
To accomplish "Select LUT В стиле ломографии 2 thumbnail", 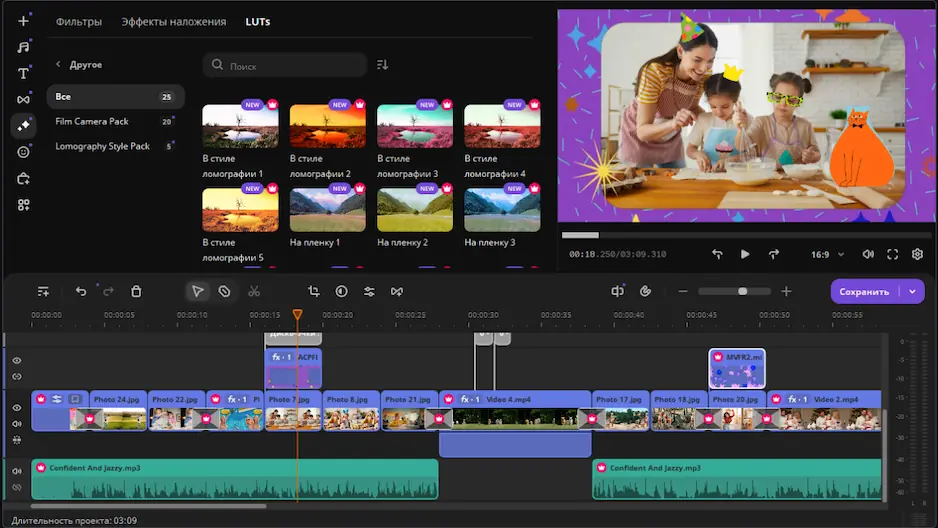I will click(328, 126).
